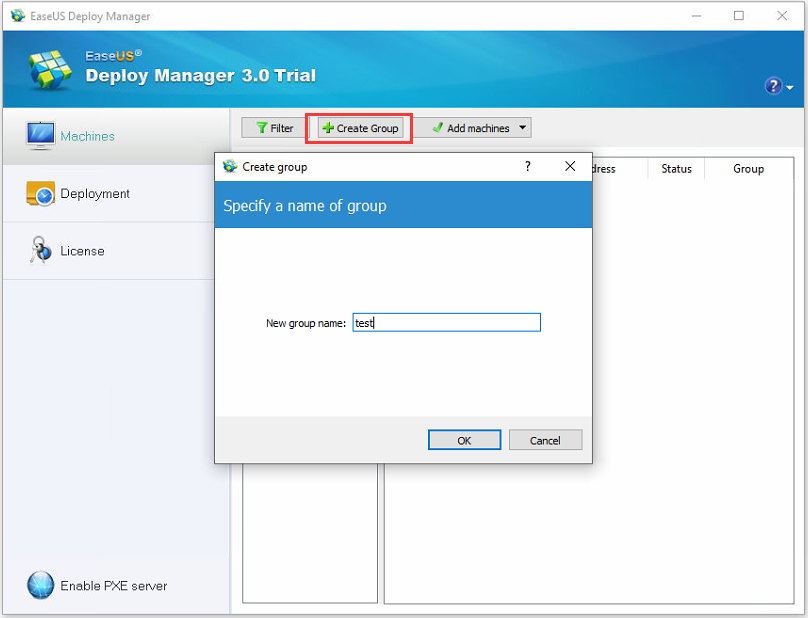Click the Create Group toolbar button

(360, 128)
